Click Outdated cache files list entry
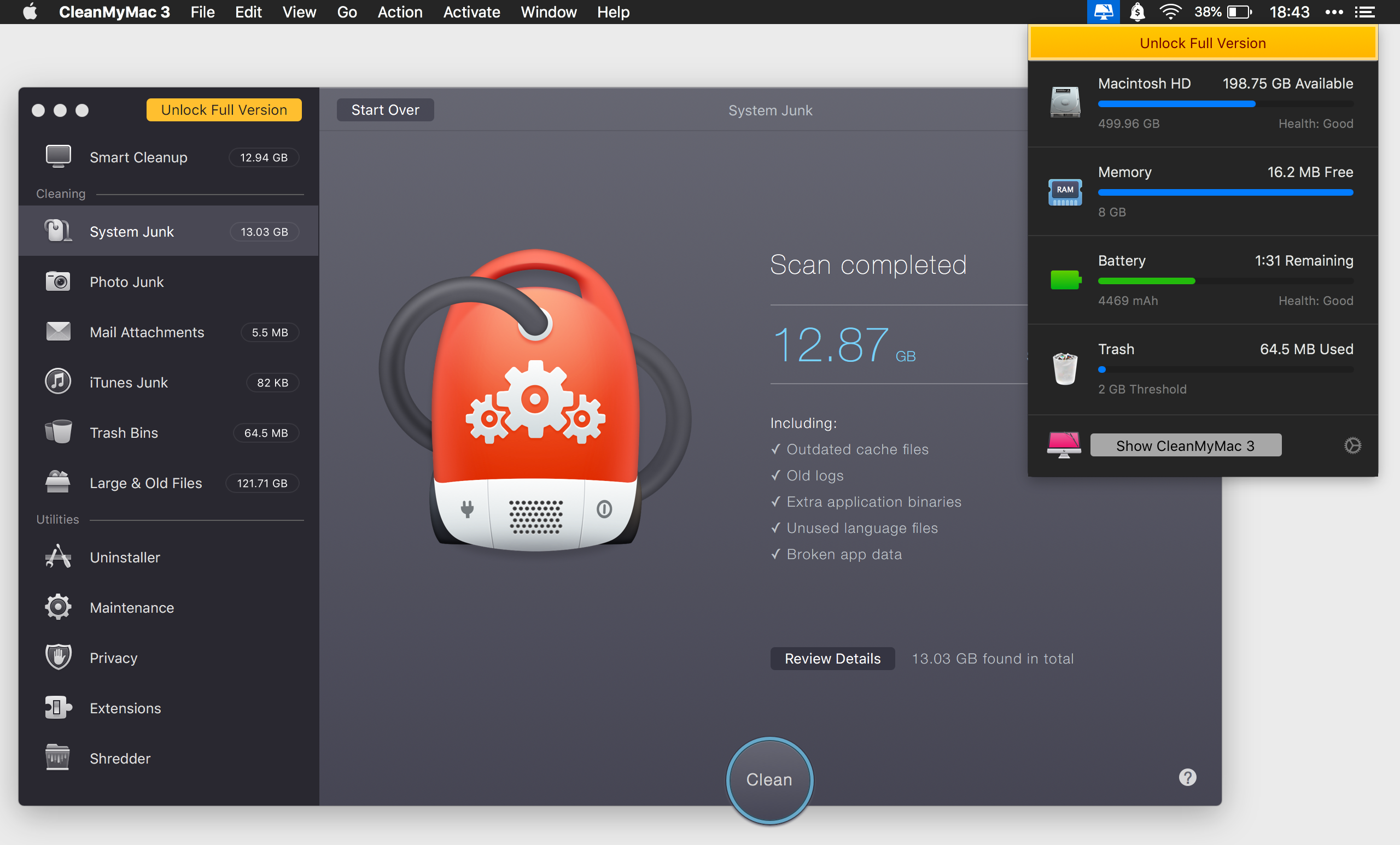The height and width of the screenshot is (845, 1400). pos(849,449)
